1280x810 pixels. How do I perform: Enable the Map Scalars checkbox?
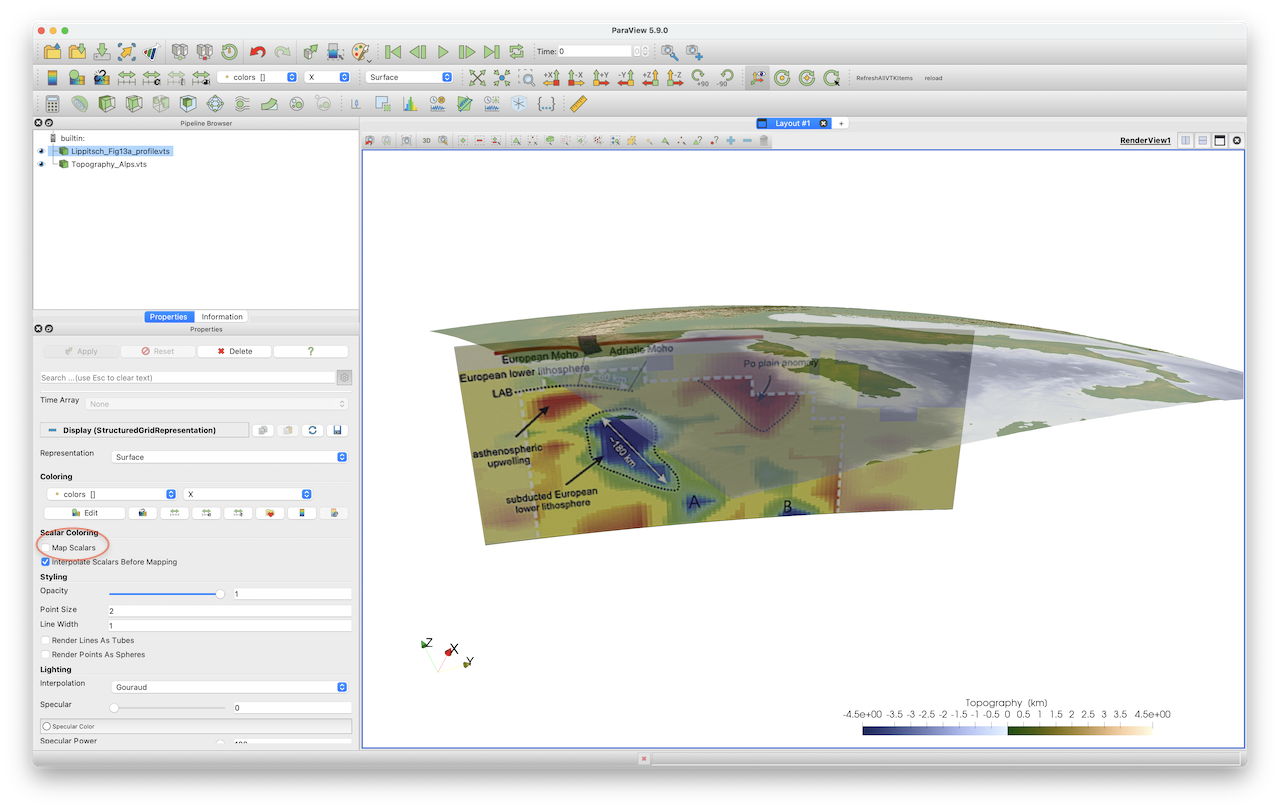tap(46, 548)
